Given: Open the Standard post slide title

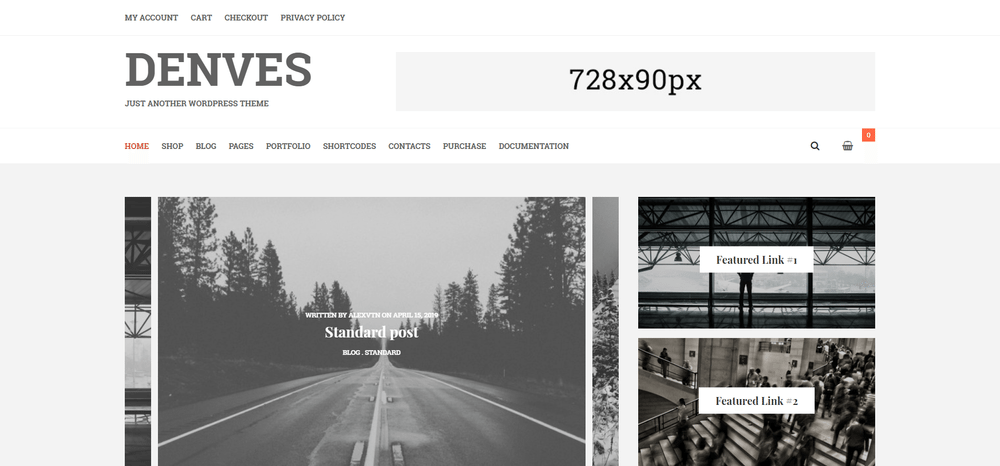Looking at the screenshot, I should pos(371,332).
